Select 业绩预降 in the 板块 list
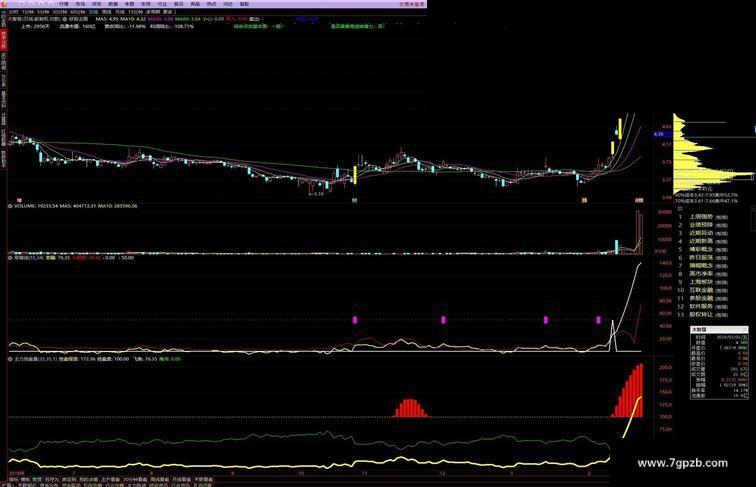 pyautogui.click(x=701, y=225)
